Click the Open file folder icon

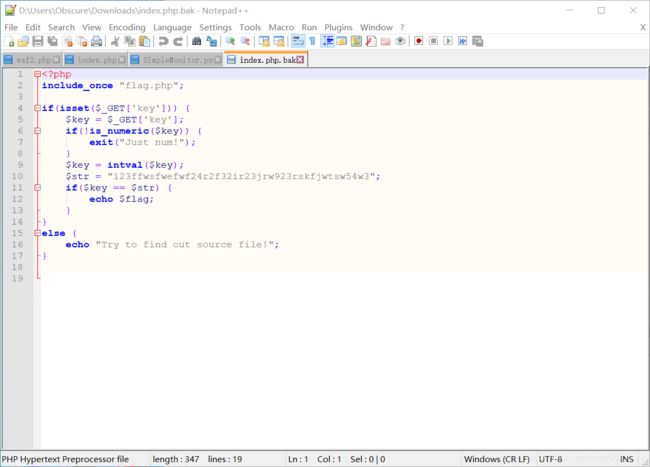pyautogui.click(x=23, y=41)
